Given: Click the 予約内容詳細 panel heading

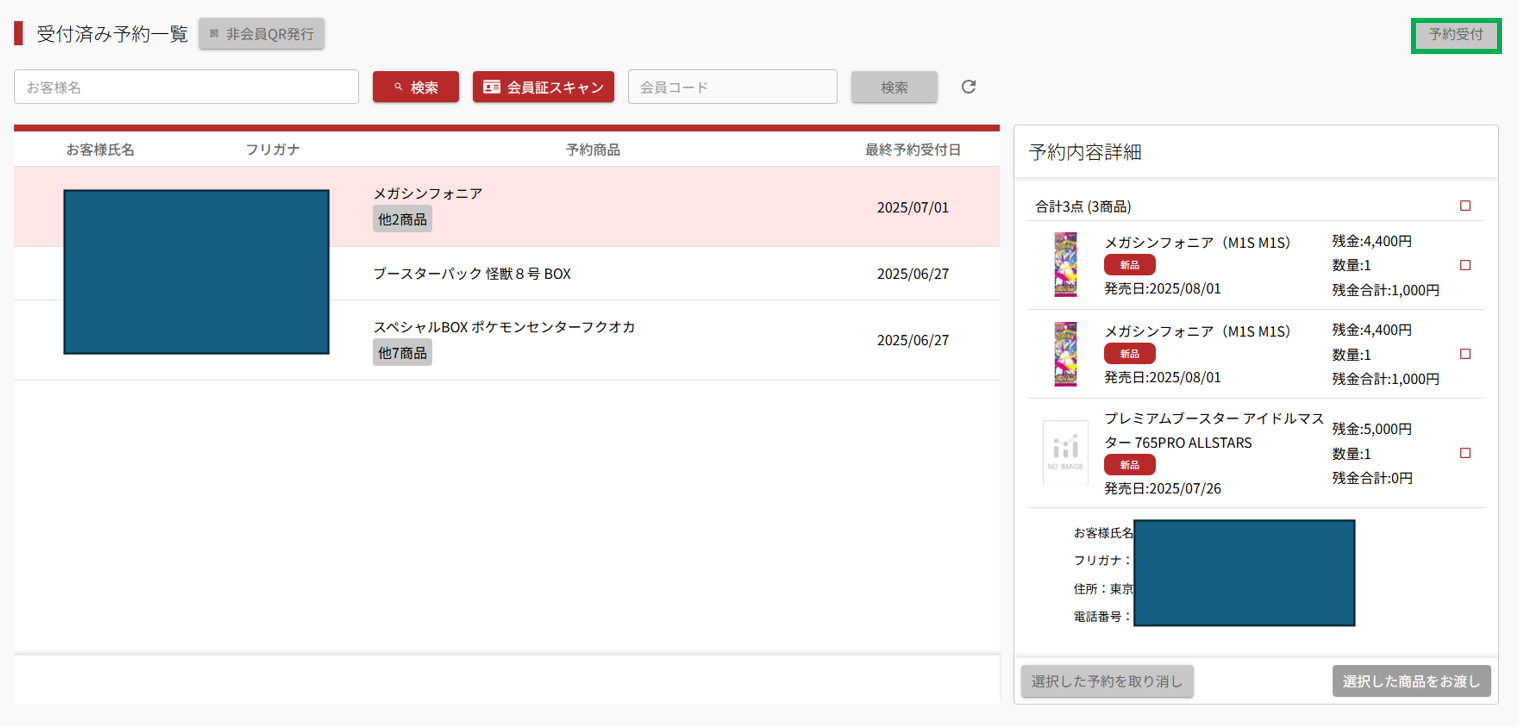Looking at the screenshot, I should [1085, 152].
